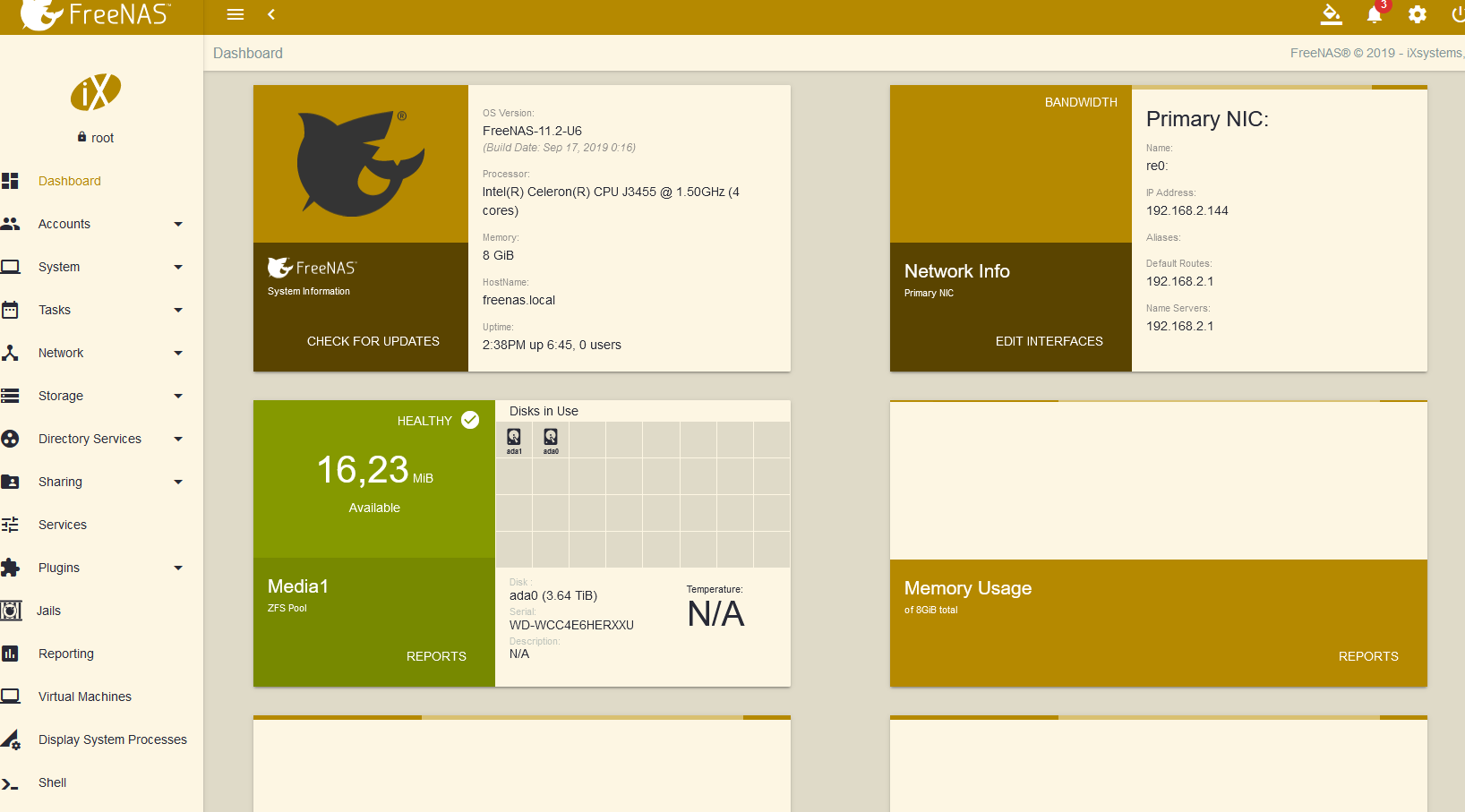The height and width of the screenshot is (812, 1465).
Task: Expand the System menu arrow
Action: coord(178,267)
